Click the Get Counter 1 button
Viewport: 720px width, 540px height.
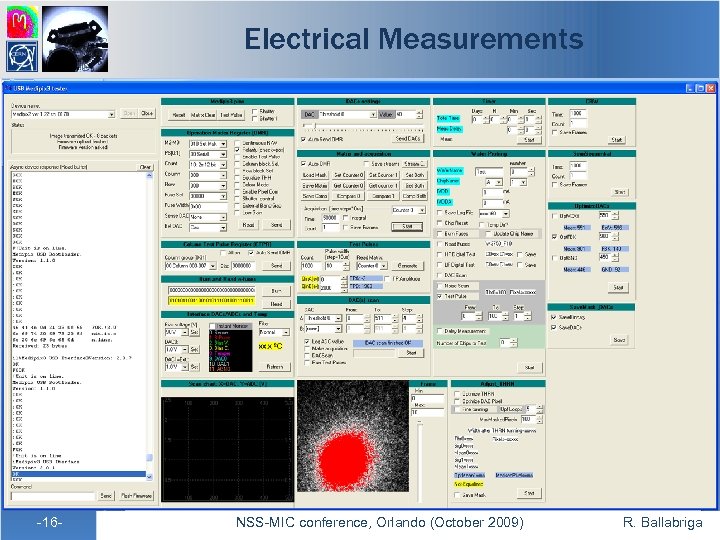point(383,186)
